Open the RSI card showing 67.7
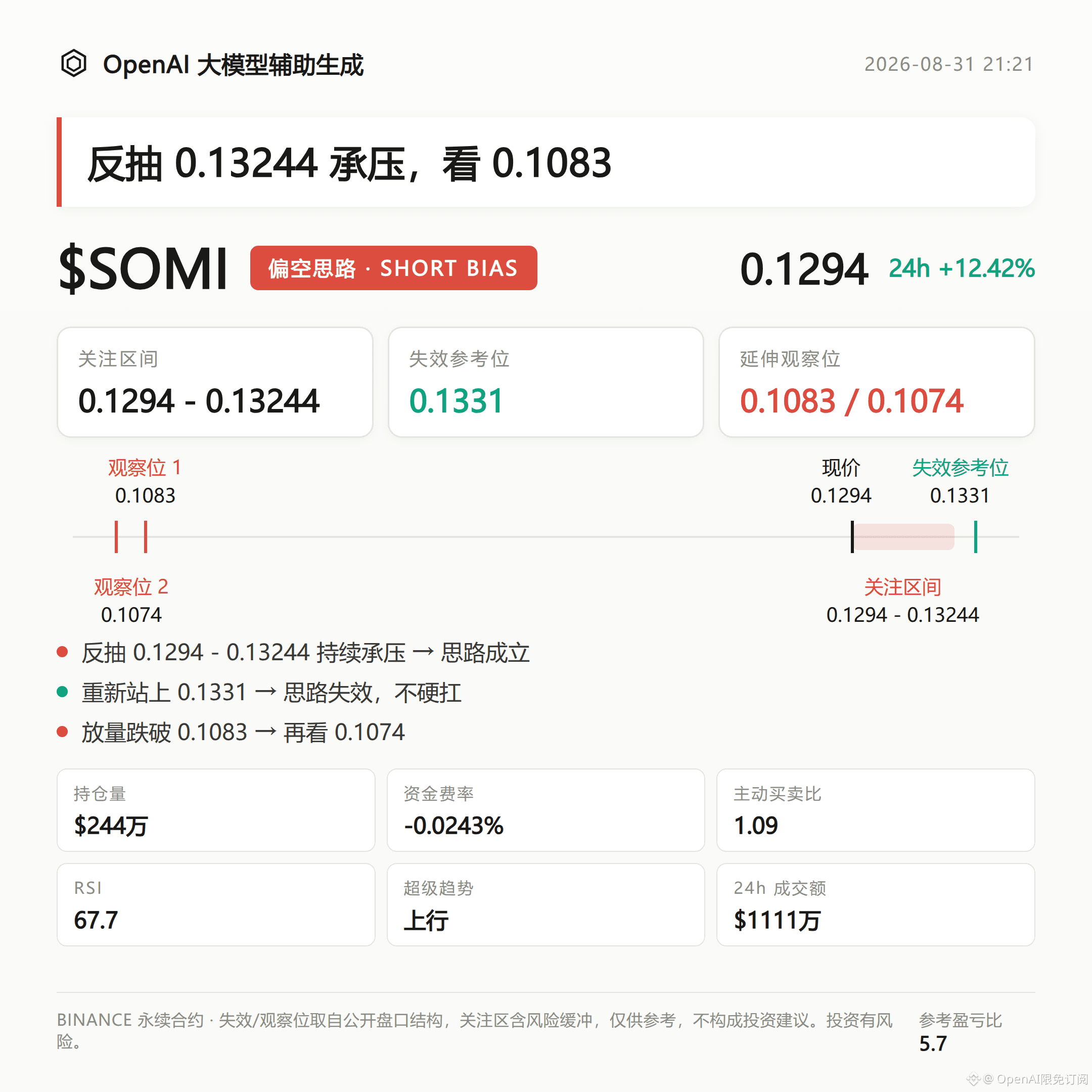The width and height of the screenshot is (1092, 1092). click(216, 904)
